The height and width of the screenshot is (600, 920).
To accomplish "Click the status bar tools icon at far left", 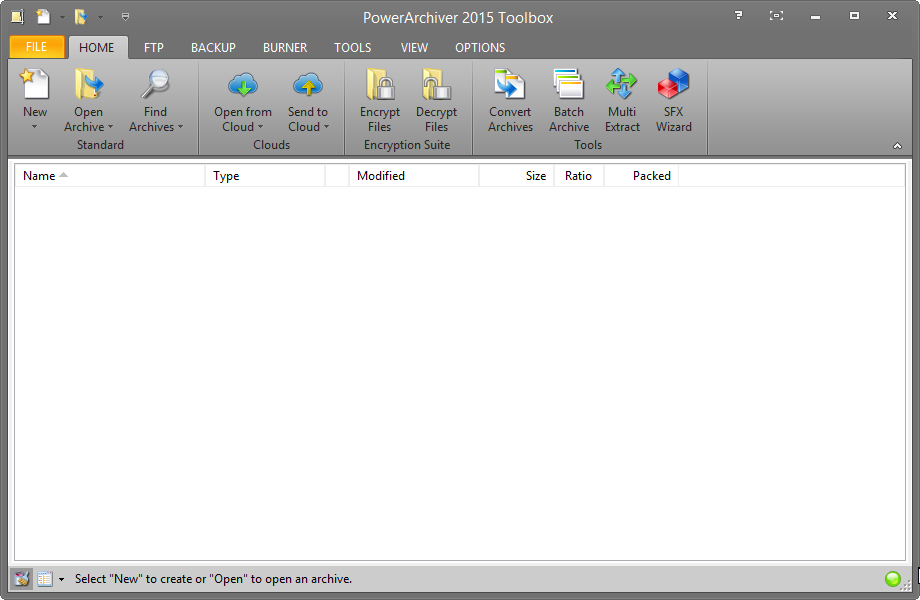I will pos(22,579).
